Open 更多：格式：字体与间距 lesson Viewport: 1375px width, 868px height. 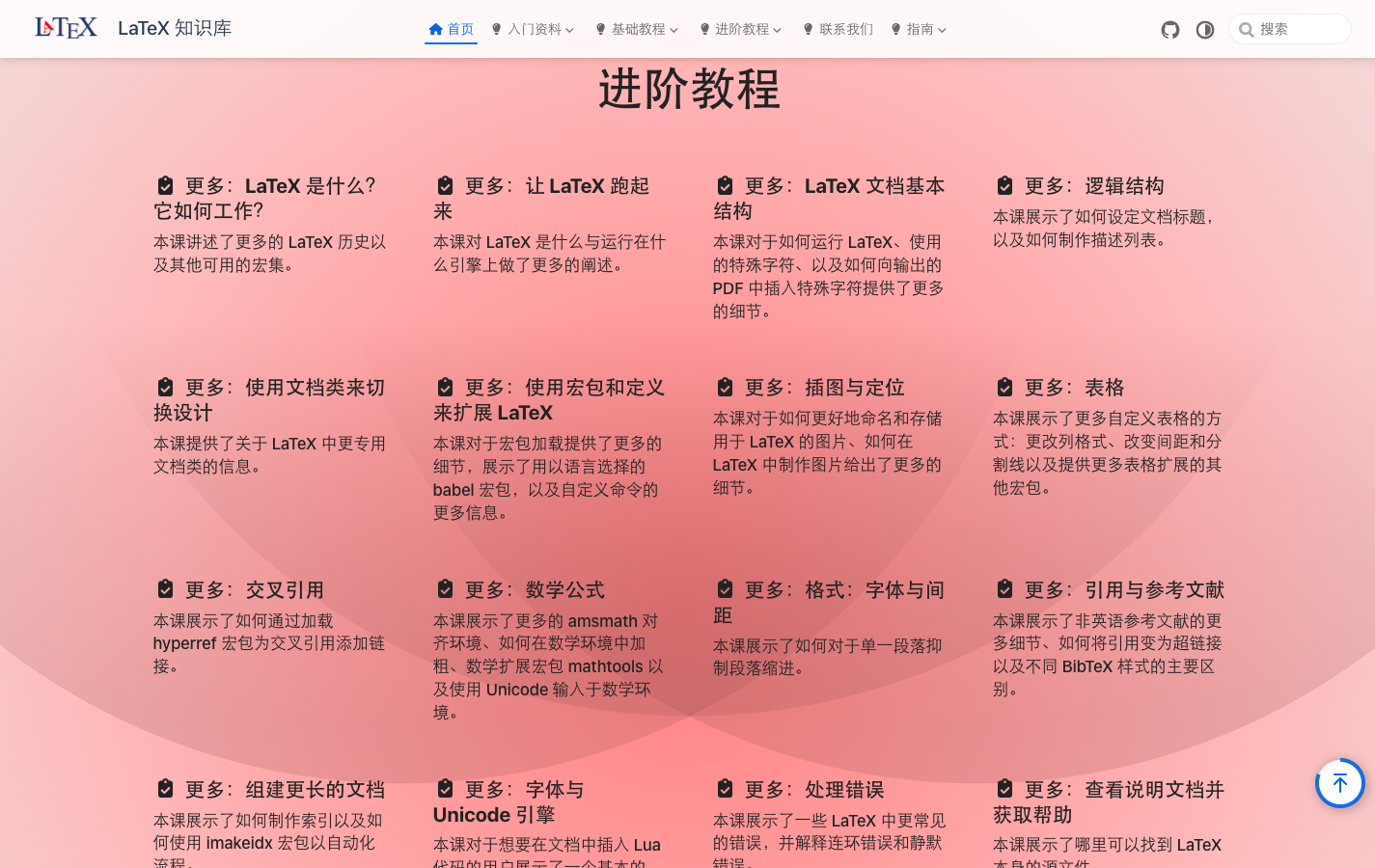pos(829,602)
